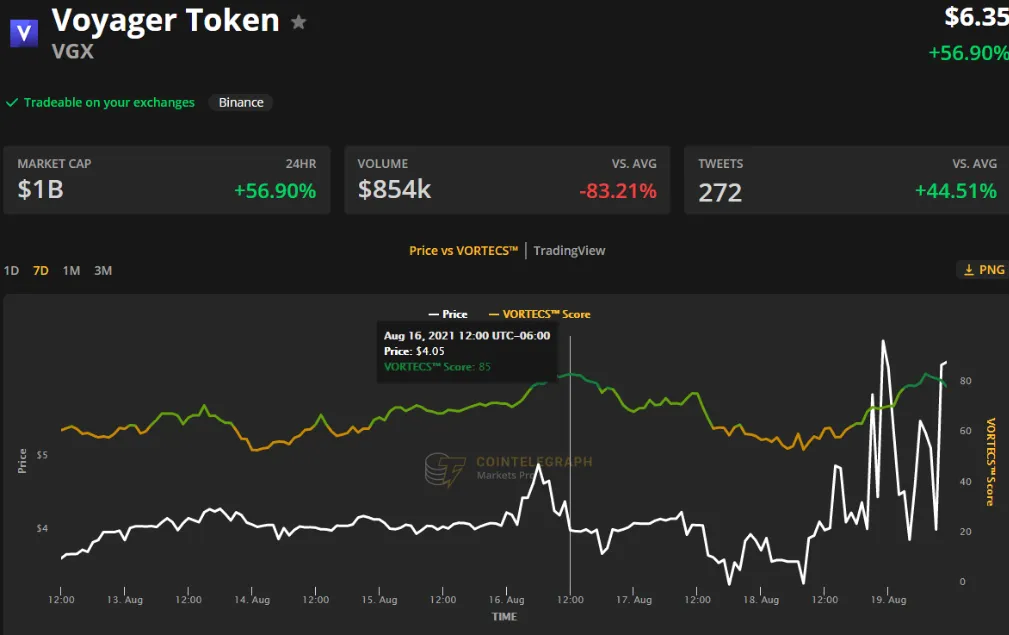Click the VGX ticker symbol
Viewport: 1009px width, 635px height.
point(73,51)
